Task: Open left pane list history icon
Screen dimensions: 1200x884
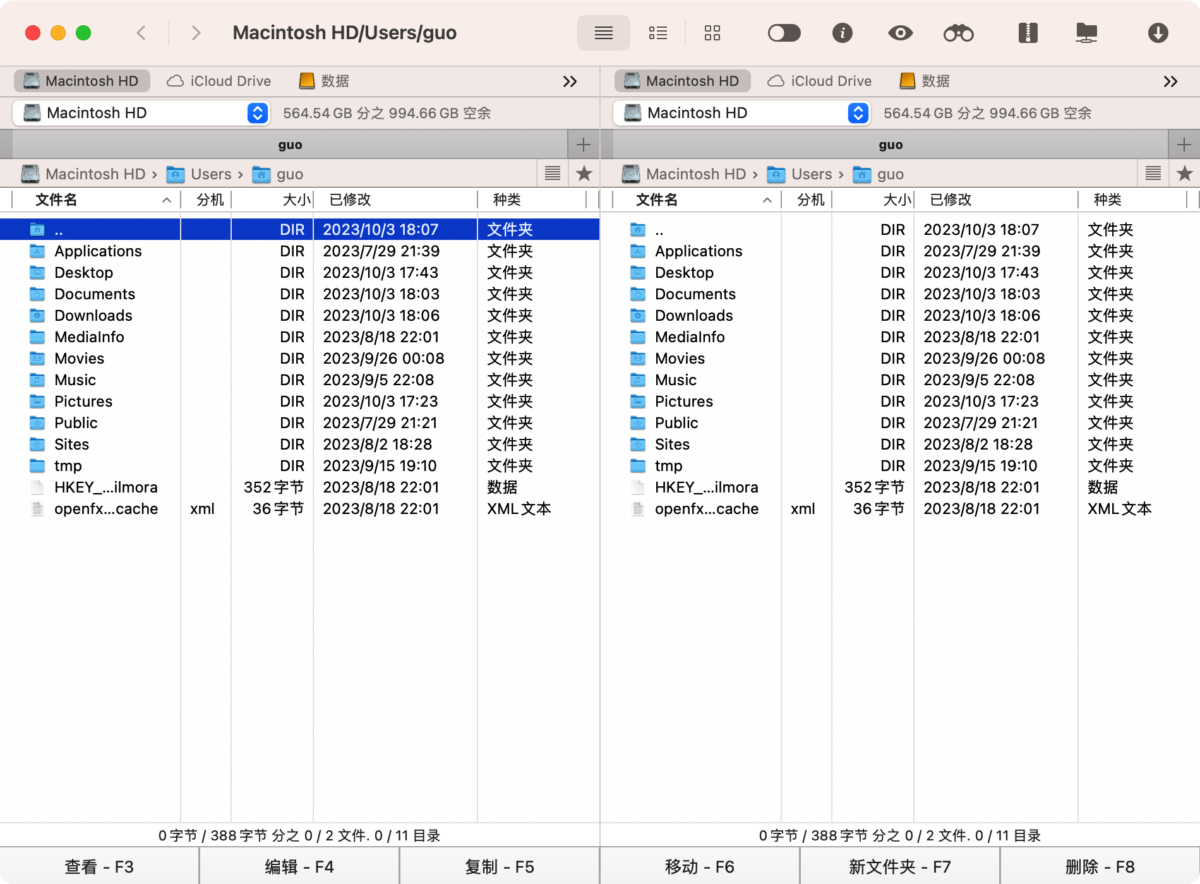Action: point(553,174)
